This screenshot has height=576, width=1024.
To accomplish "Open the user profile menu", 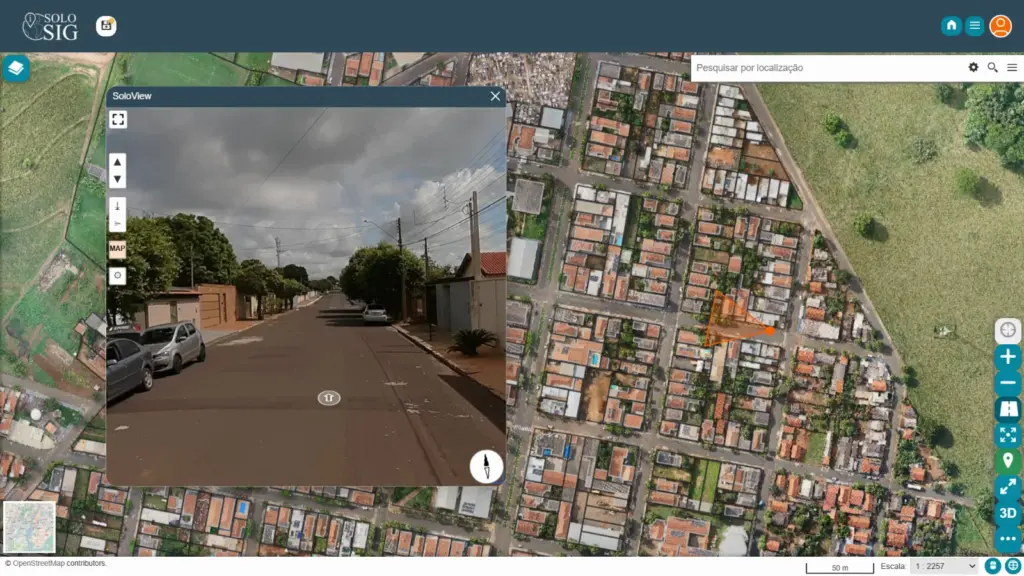I will [1000, 25].
